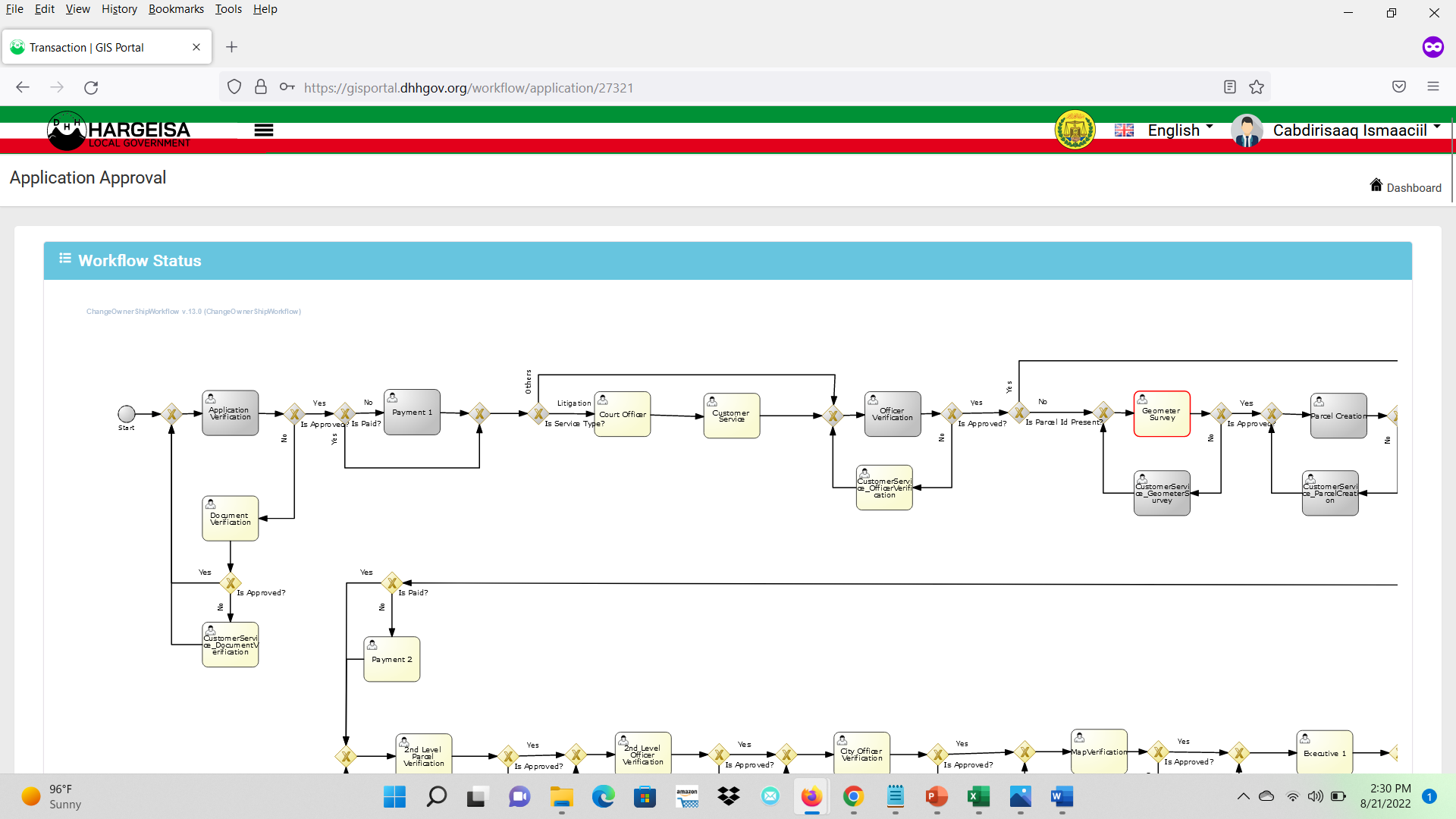
Task: Open the weather widget showing 96°F
Action: click(52, 797)
